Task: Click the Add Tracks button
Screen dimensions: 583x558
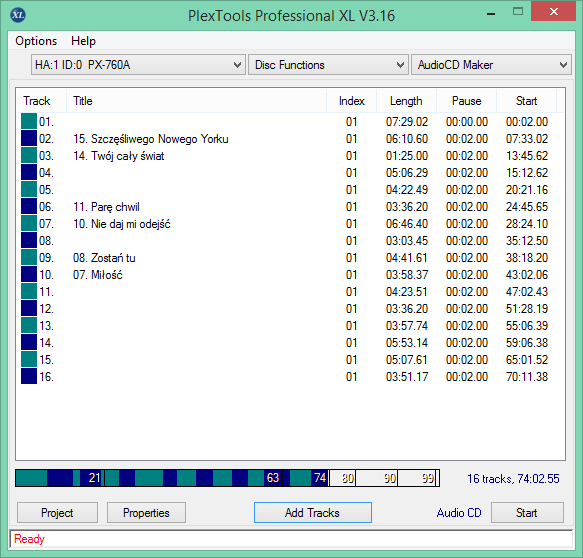Action: coord(313,513)
